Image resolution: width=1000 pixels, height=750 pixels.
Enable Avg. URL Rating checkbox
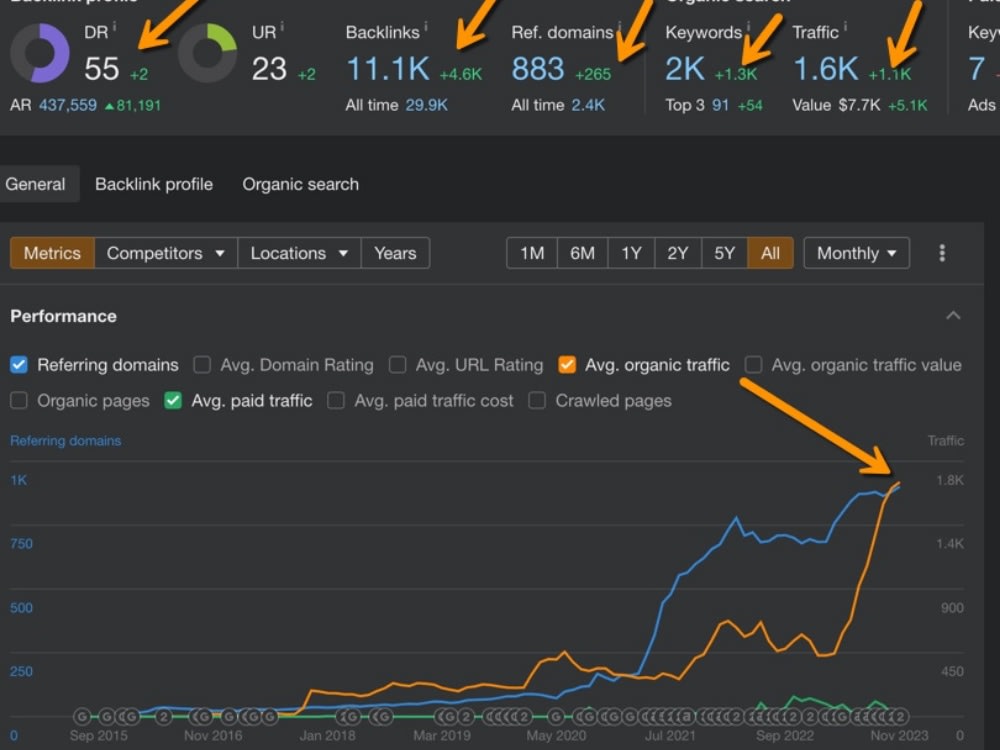pos(397,365)
